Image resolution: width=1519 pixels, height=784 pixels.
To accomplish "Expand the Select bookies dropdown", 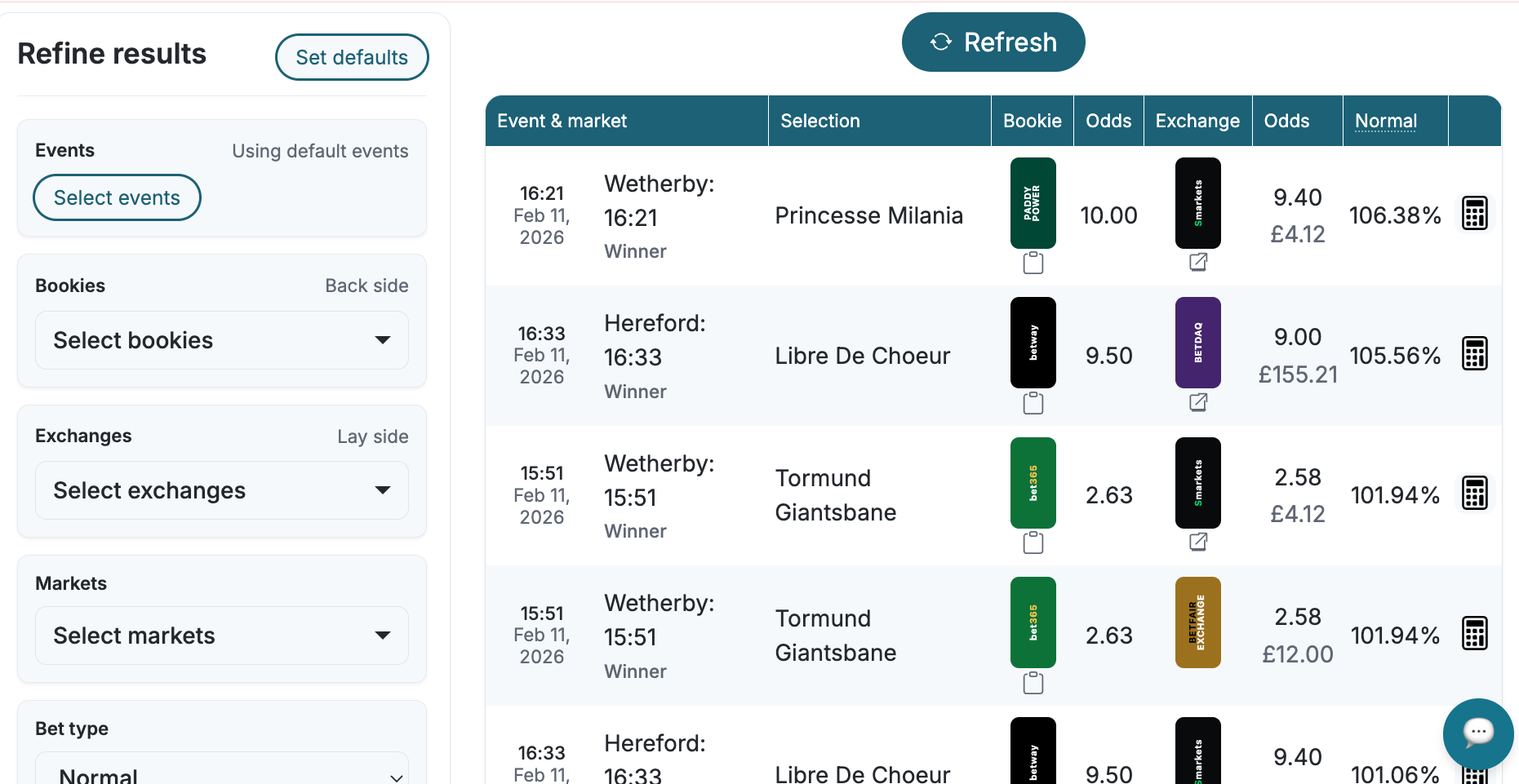I will (x=222, y=340).
